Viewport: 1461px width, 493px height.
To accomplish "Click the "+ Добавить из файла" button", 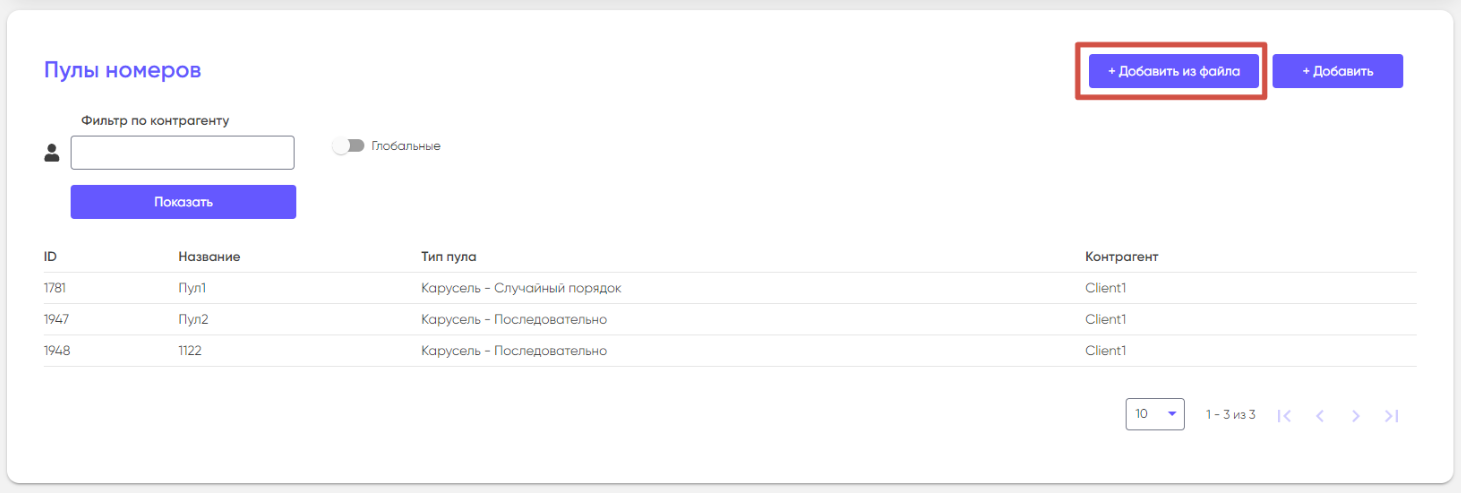I will coord(1173,71).
